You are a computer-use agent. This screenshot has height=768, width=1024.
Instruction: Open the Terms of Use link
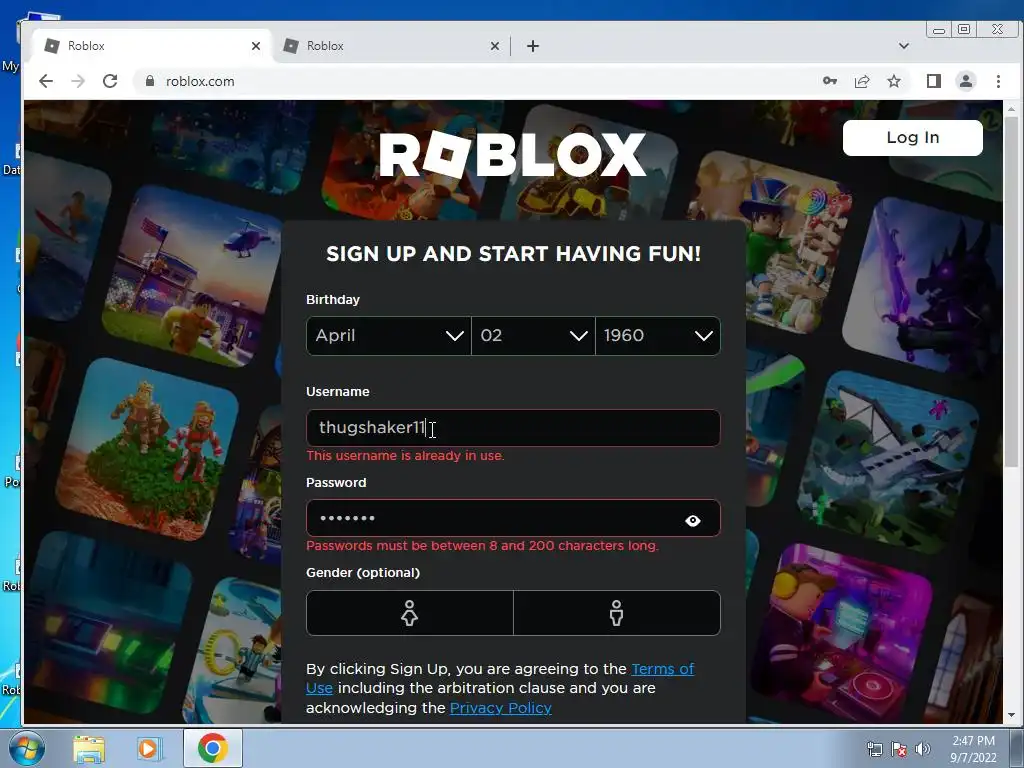pos(662,669)
